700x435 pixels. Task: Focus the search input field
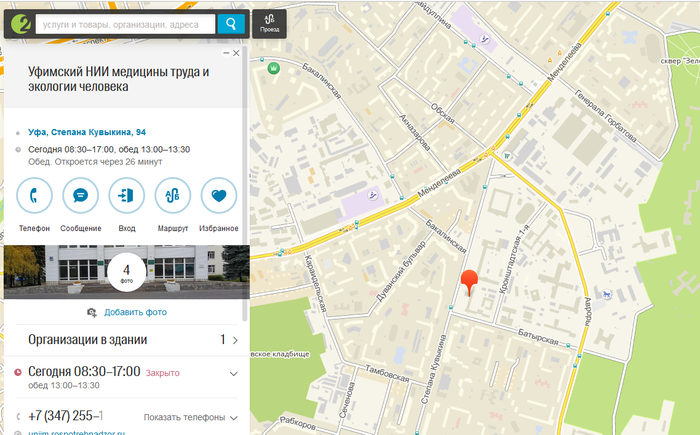coord(124,23)
